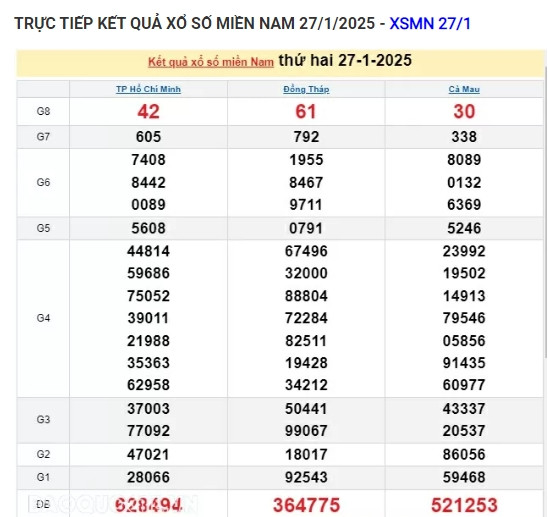Select G4 number 75052

(149, 296)
